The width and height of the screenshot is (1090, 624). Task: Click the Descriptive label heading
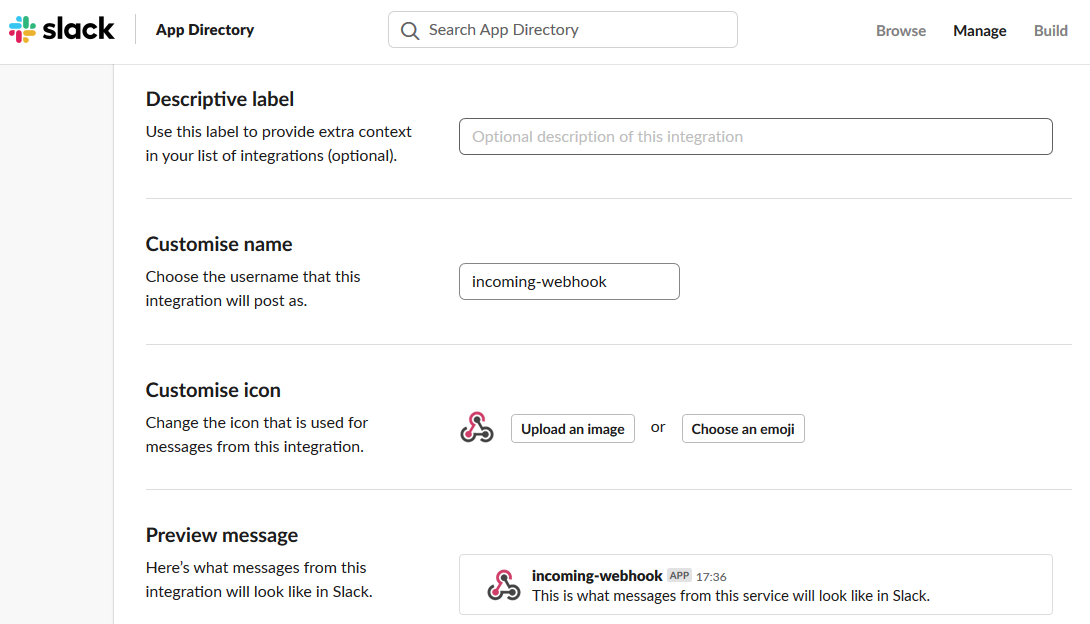click(220, 99)
